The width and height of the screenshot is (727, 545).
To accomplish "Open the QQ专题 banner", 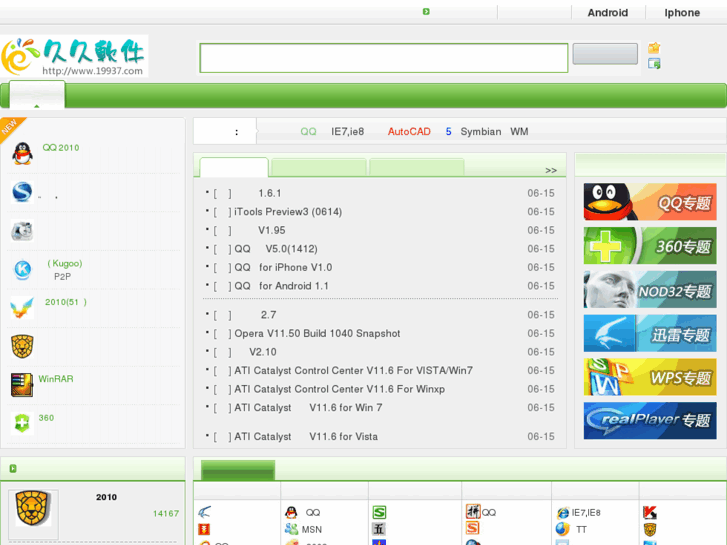I will (650, 202).
